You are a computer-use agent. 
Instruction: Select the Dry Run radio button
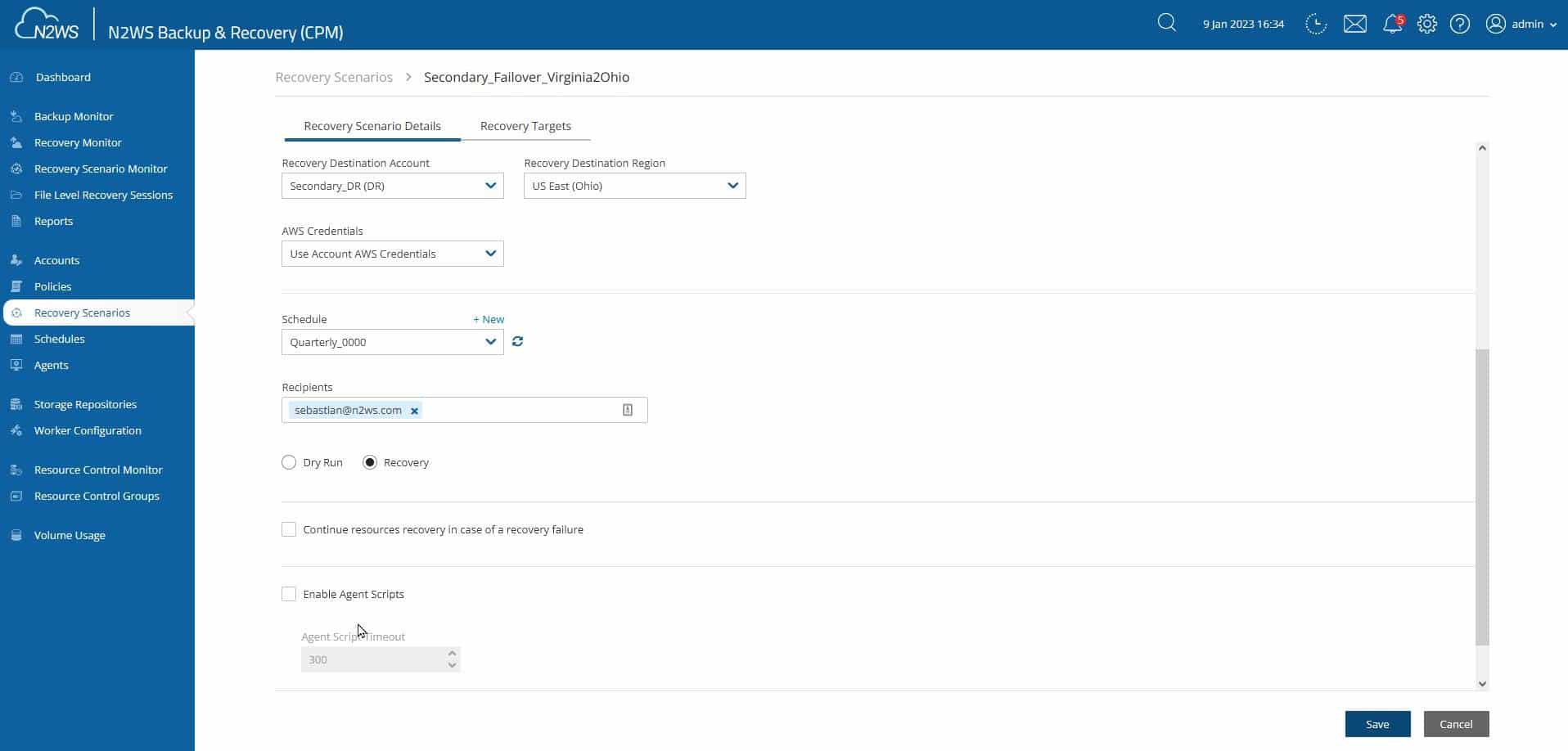pos(288,462)
